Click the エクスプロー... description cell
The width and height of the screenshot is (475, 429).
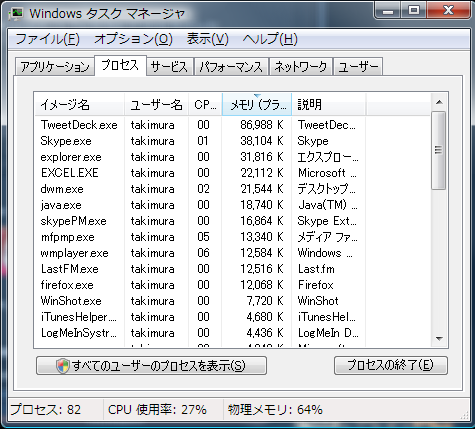(328, 157)
